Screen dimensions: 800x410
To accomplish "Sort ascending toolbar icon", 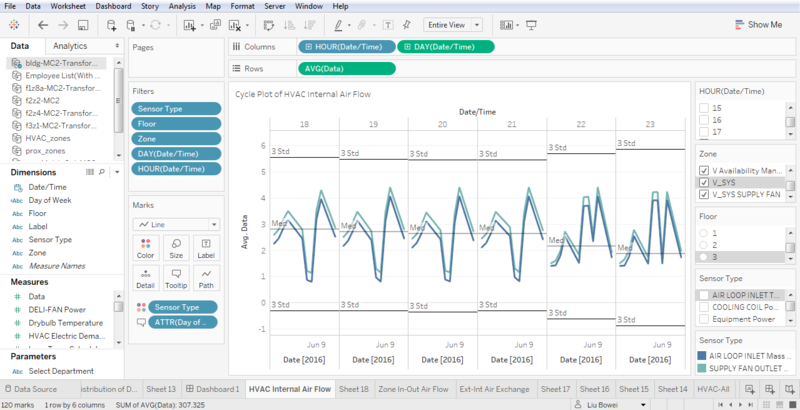I will coord(289,25).
